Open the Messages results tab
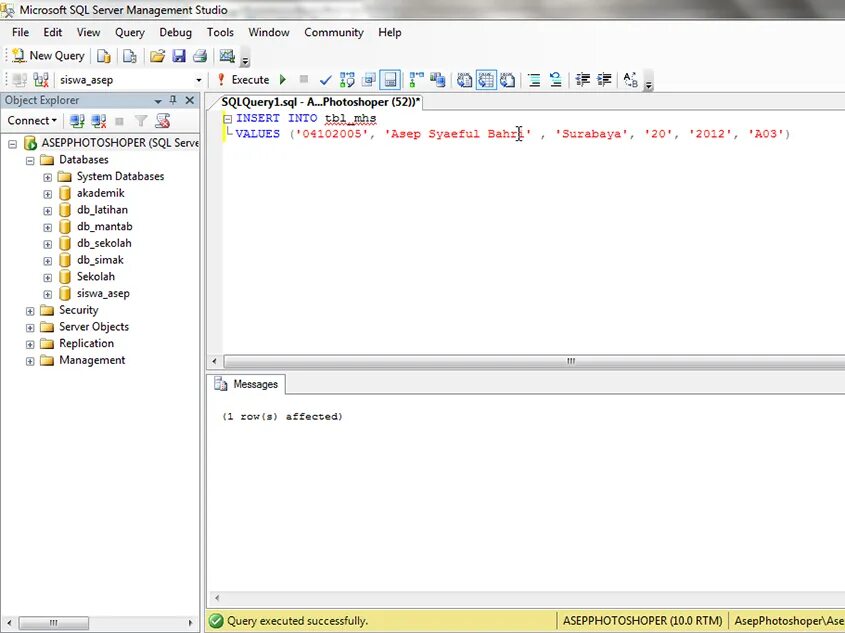The image size is (845, 633). 247,384
